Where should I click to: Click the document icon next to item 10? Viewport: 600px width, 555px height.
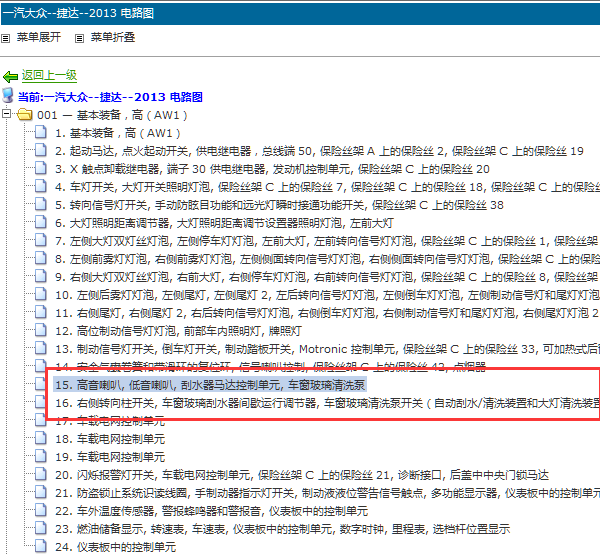[41, 294]
